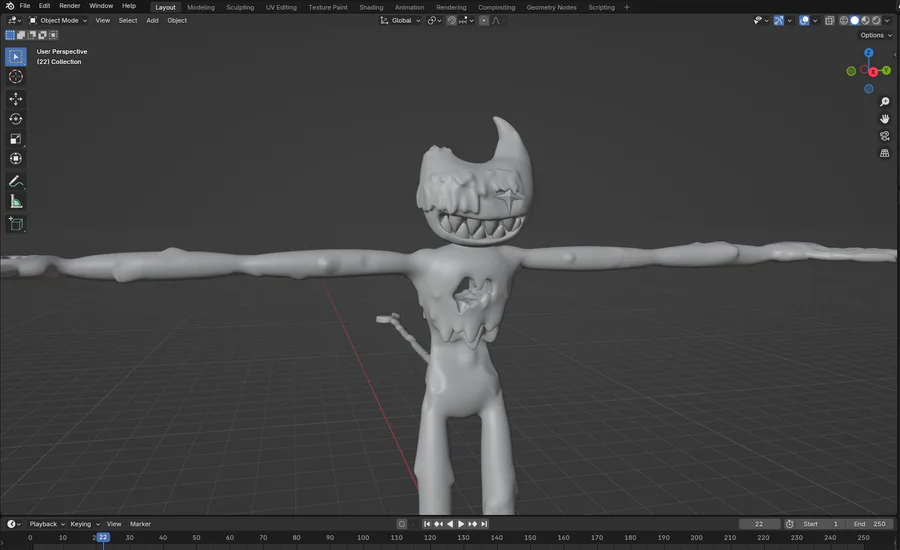This screenshot has width=900, height=550.
Task: Select the Add Cube tool
Action: pos(16,224)
